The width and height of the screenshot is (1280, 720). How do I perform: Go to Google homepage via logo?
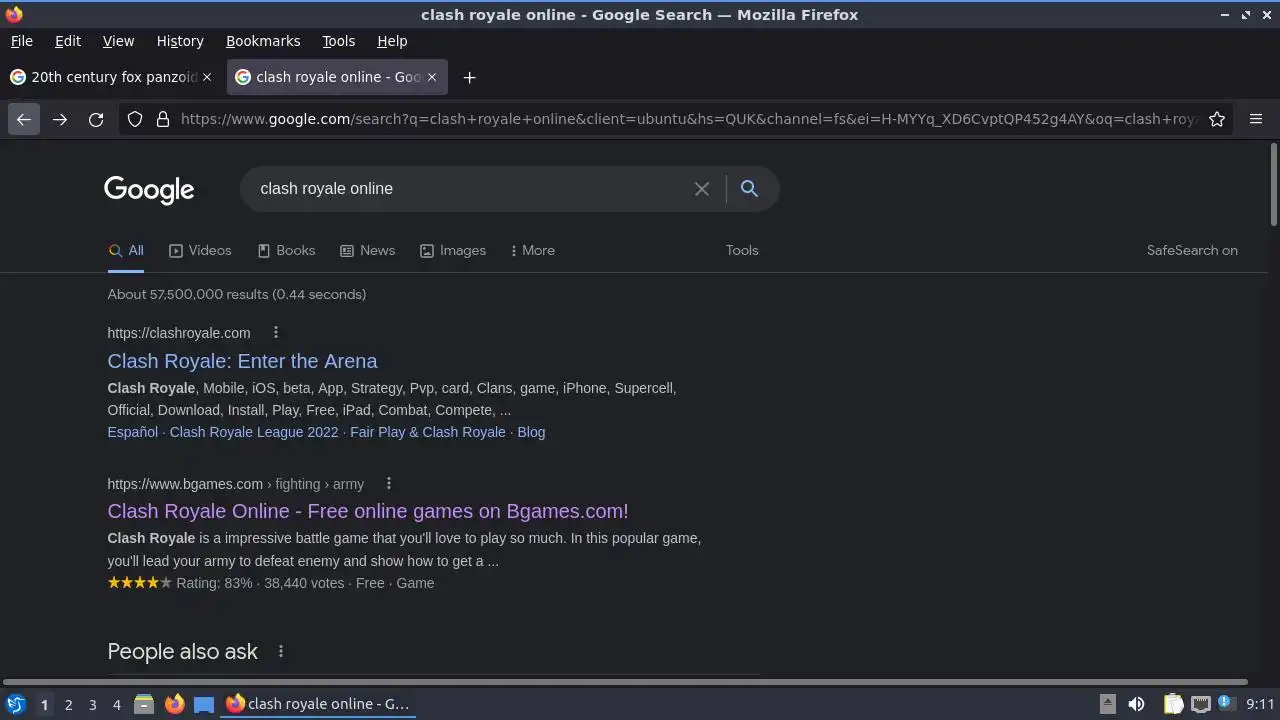point(149,190)
